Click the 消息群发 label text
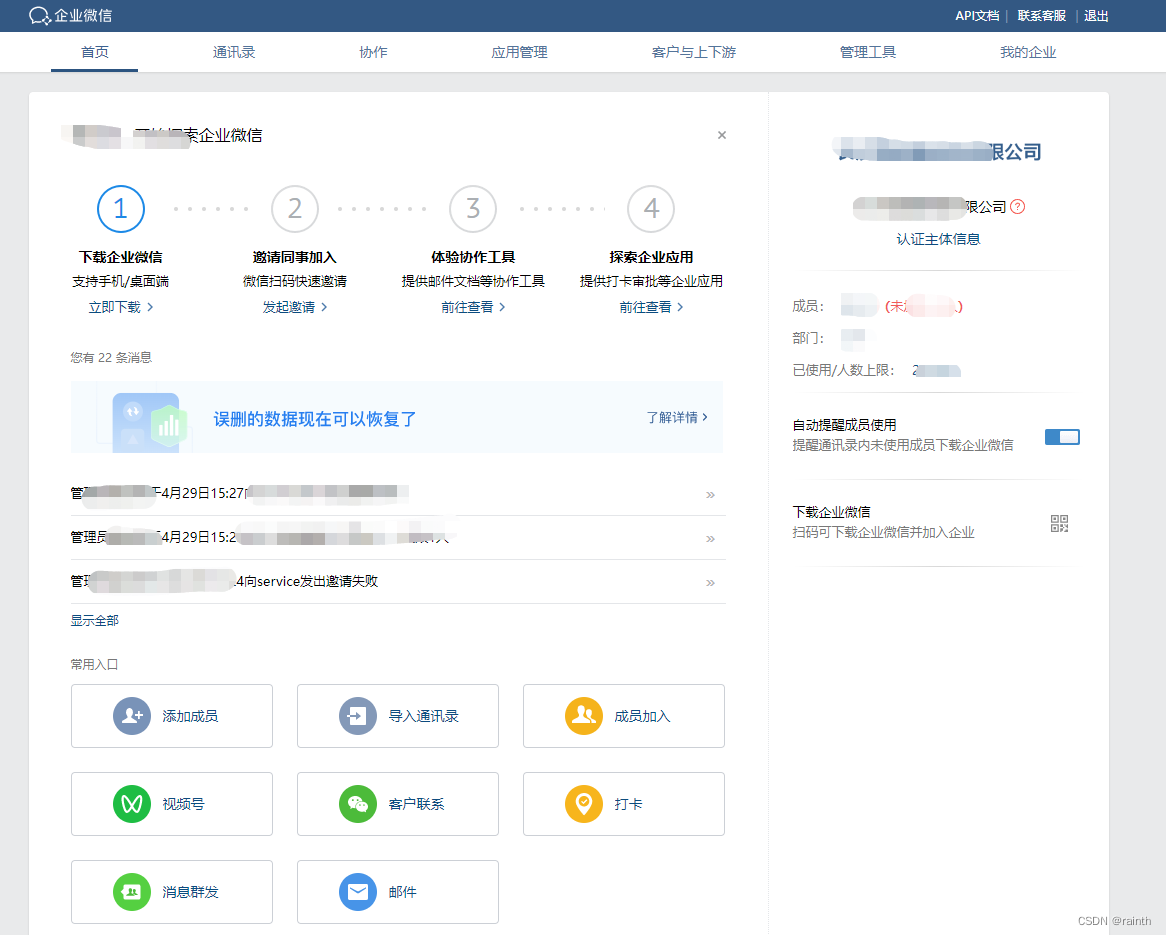The image size is (1166, 935). 190,892
